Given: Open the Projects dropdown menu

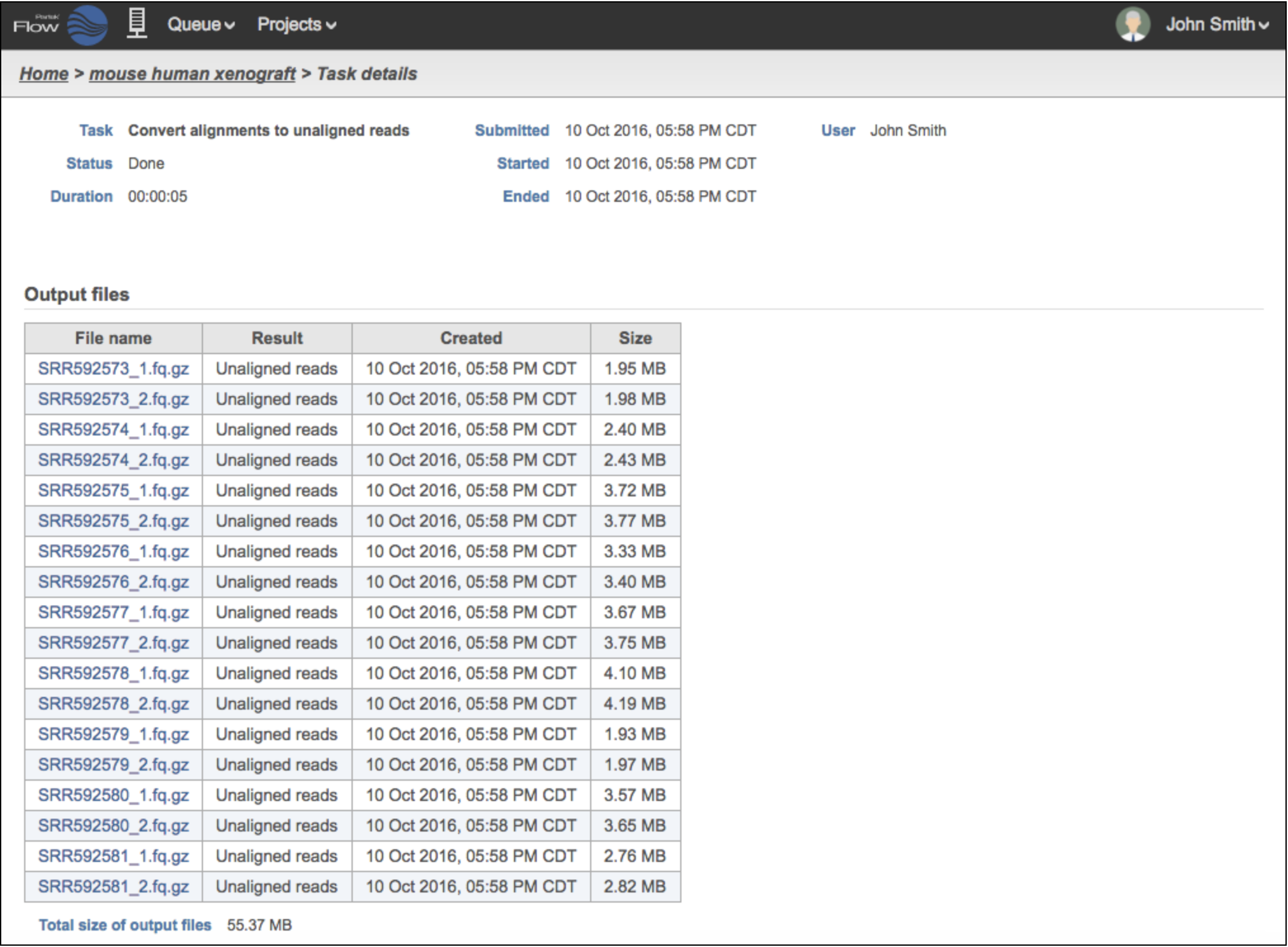Looking at the screenshot, I should (x=296, y=25).
